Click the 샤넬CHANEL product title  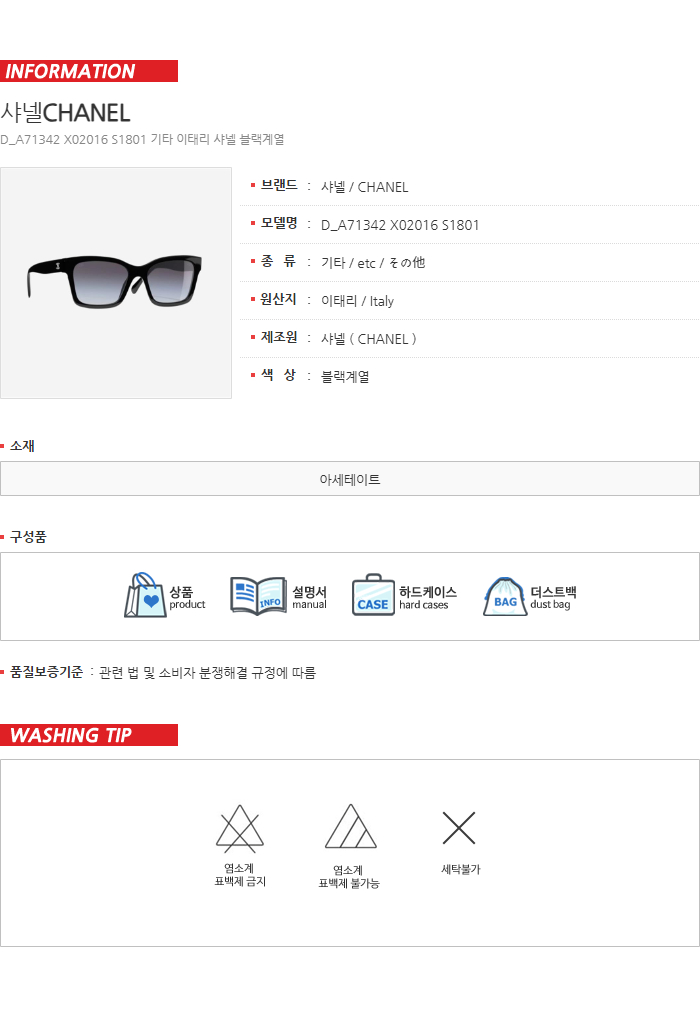pyautogui.click(x=65, y=113)
